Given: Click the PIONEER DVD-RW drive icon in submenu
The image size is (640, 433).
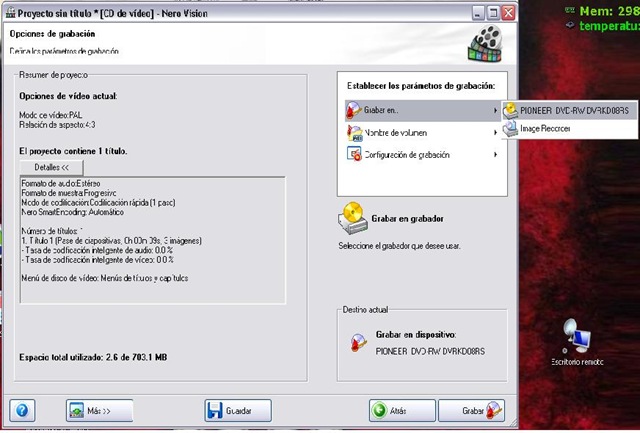Looking at the screenshot, I should 510,111.
